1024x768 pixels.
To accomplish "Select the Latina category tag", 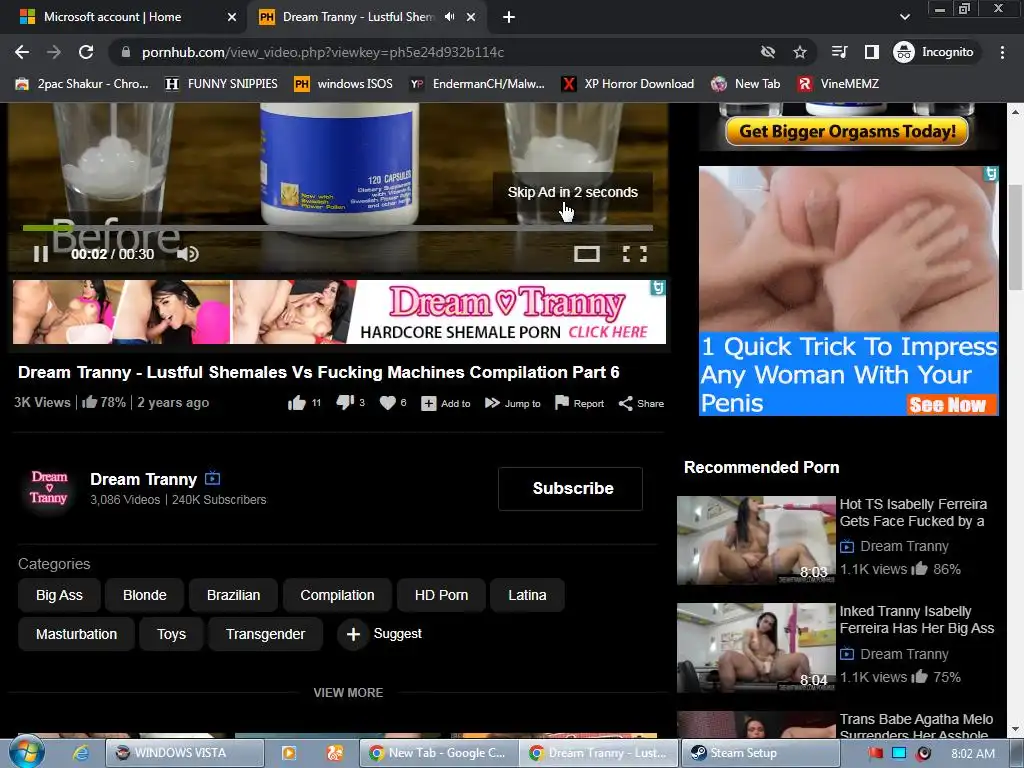I will click(527, 595).
